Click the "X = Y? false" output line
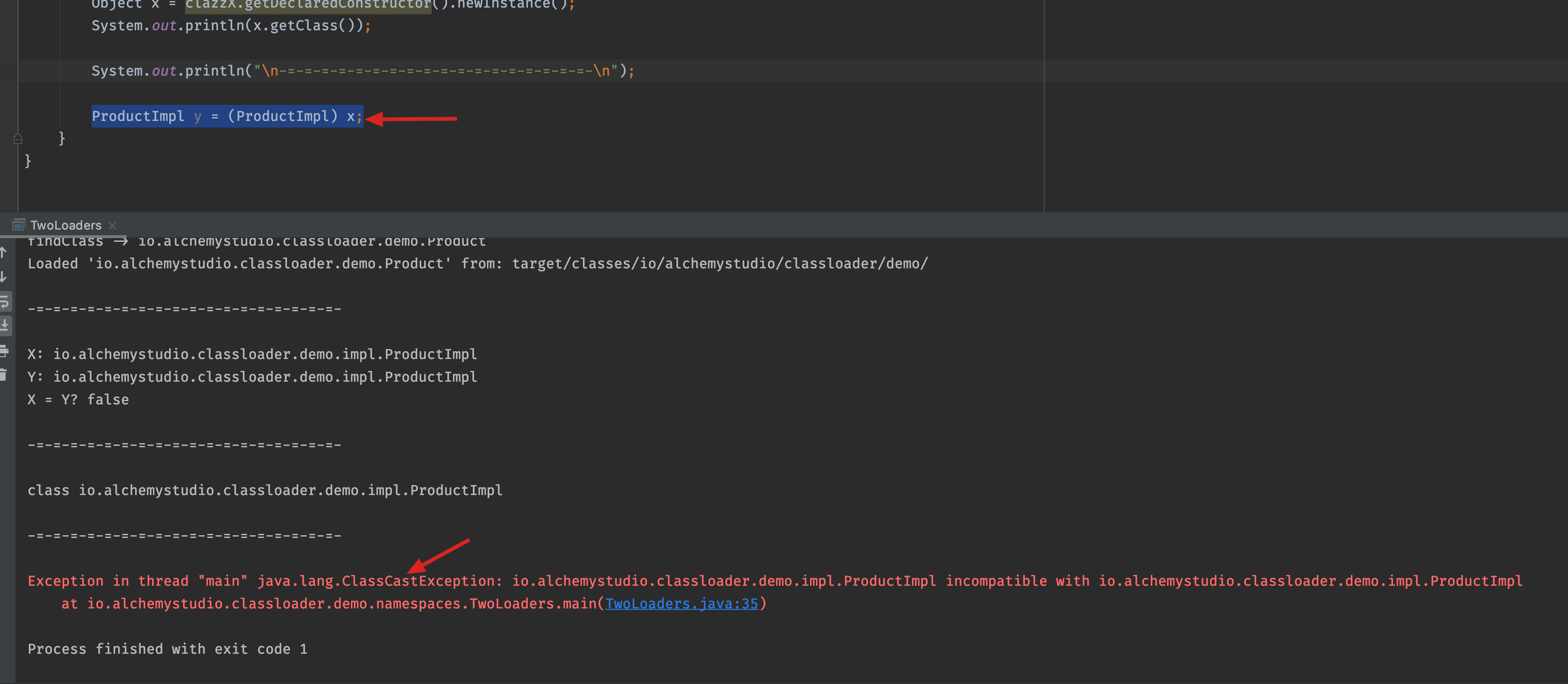Screen dimensions: 1568x684 click(x=78, y=400)
